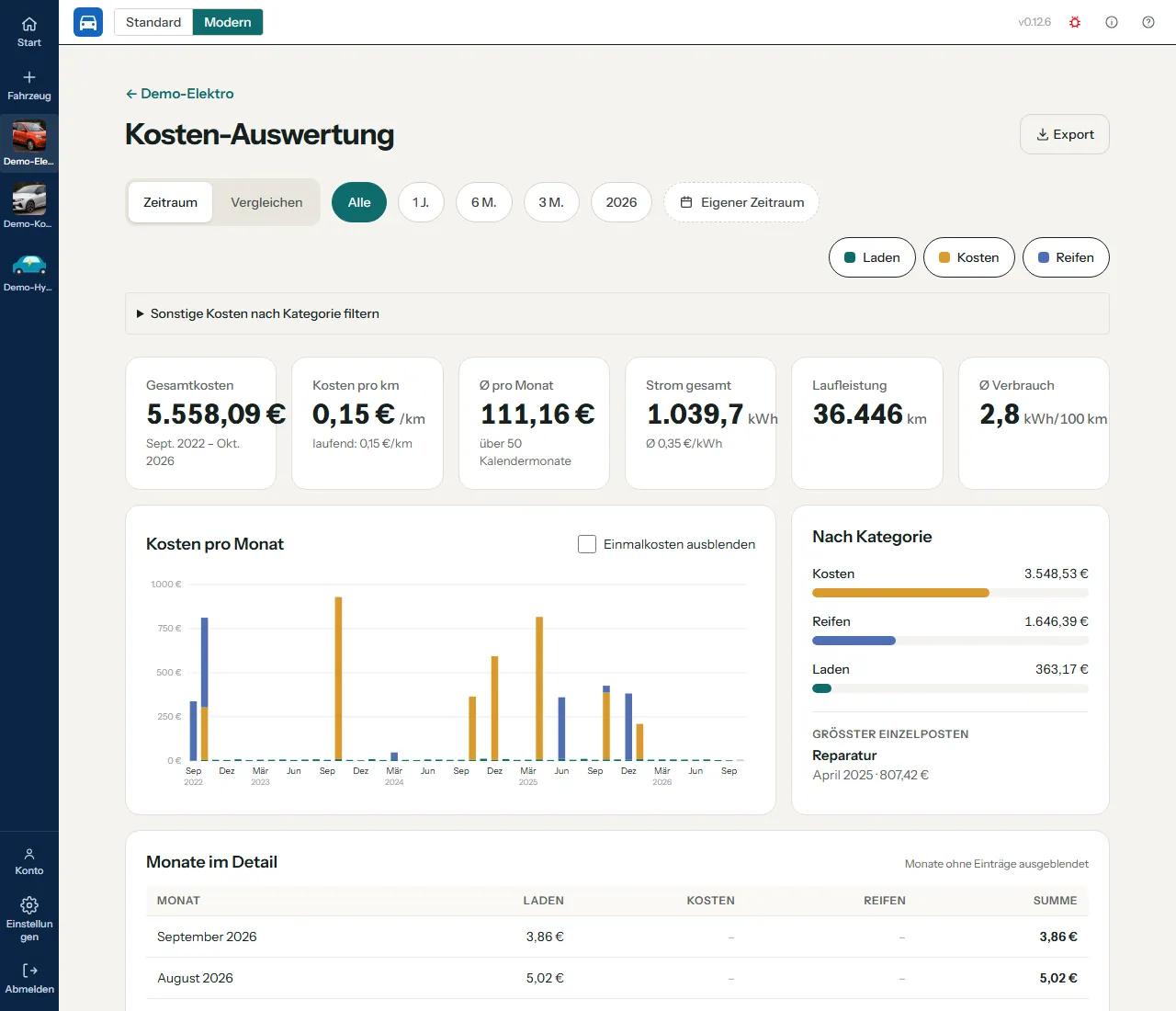
Task: Click the Laufleistung 36.446 km card
Action: 867,423
